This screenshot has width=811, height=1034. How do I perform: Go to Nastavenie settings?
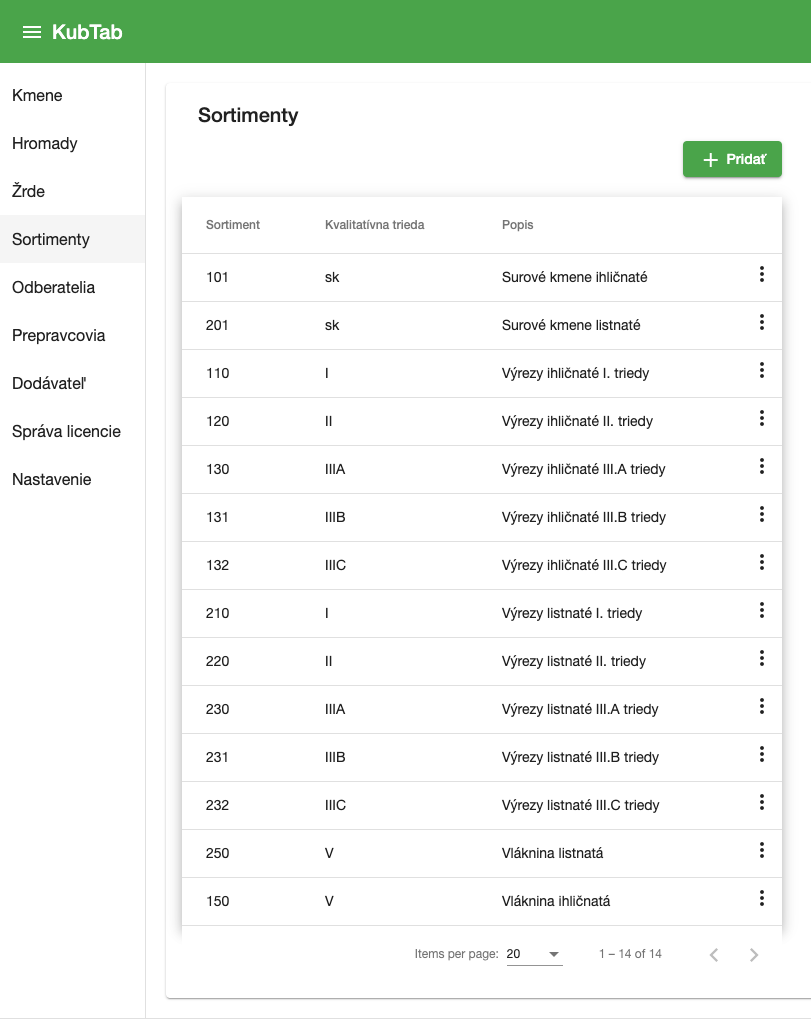coord(52,480)
